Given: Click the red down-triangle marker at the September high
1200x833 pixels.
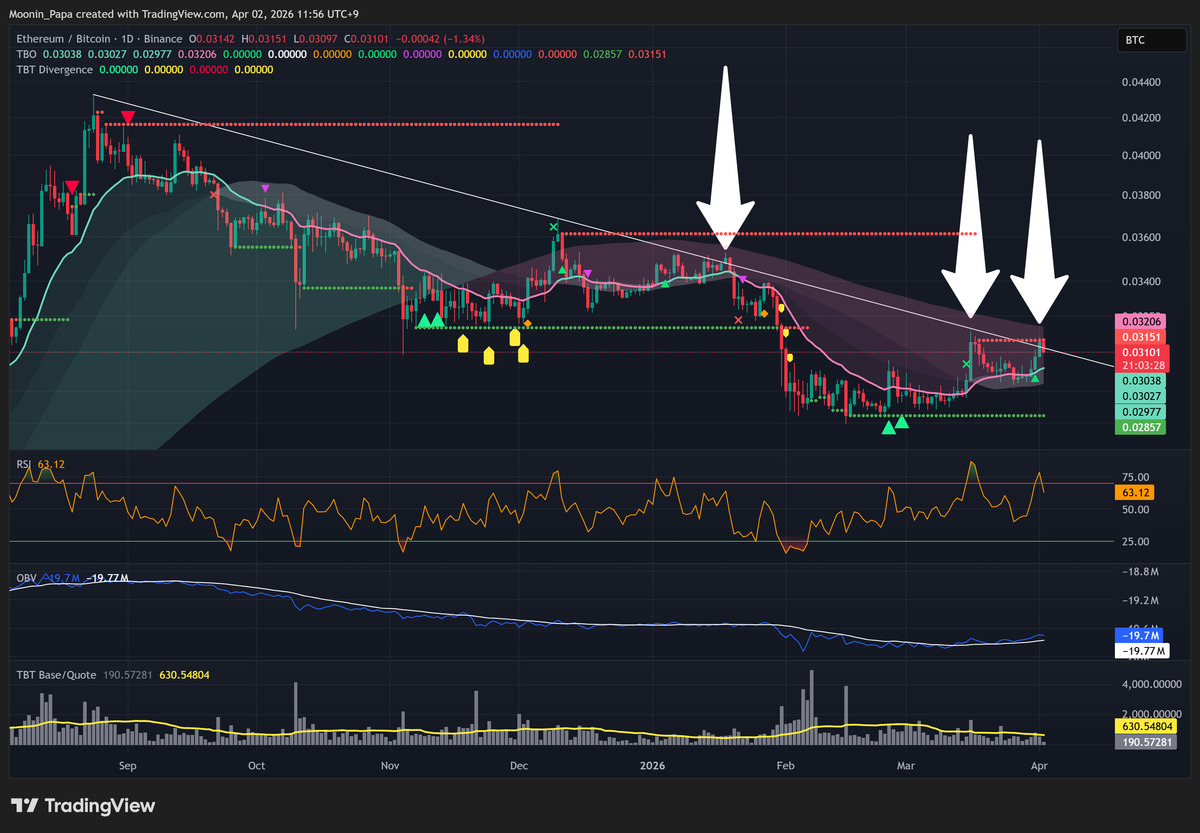Looking at the screenshot, I should click(x=127, y=117).
